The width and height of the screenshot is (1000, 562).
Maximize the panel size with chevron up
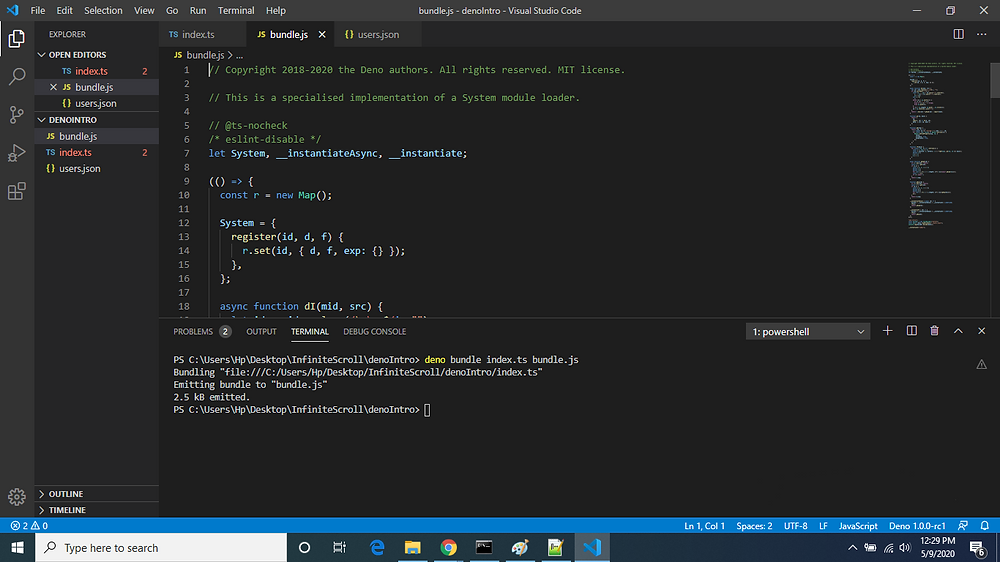(958, 331)
